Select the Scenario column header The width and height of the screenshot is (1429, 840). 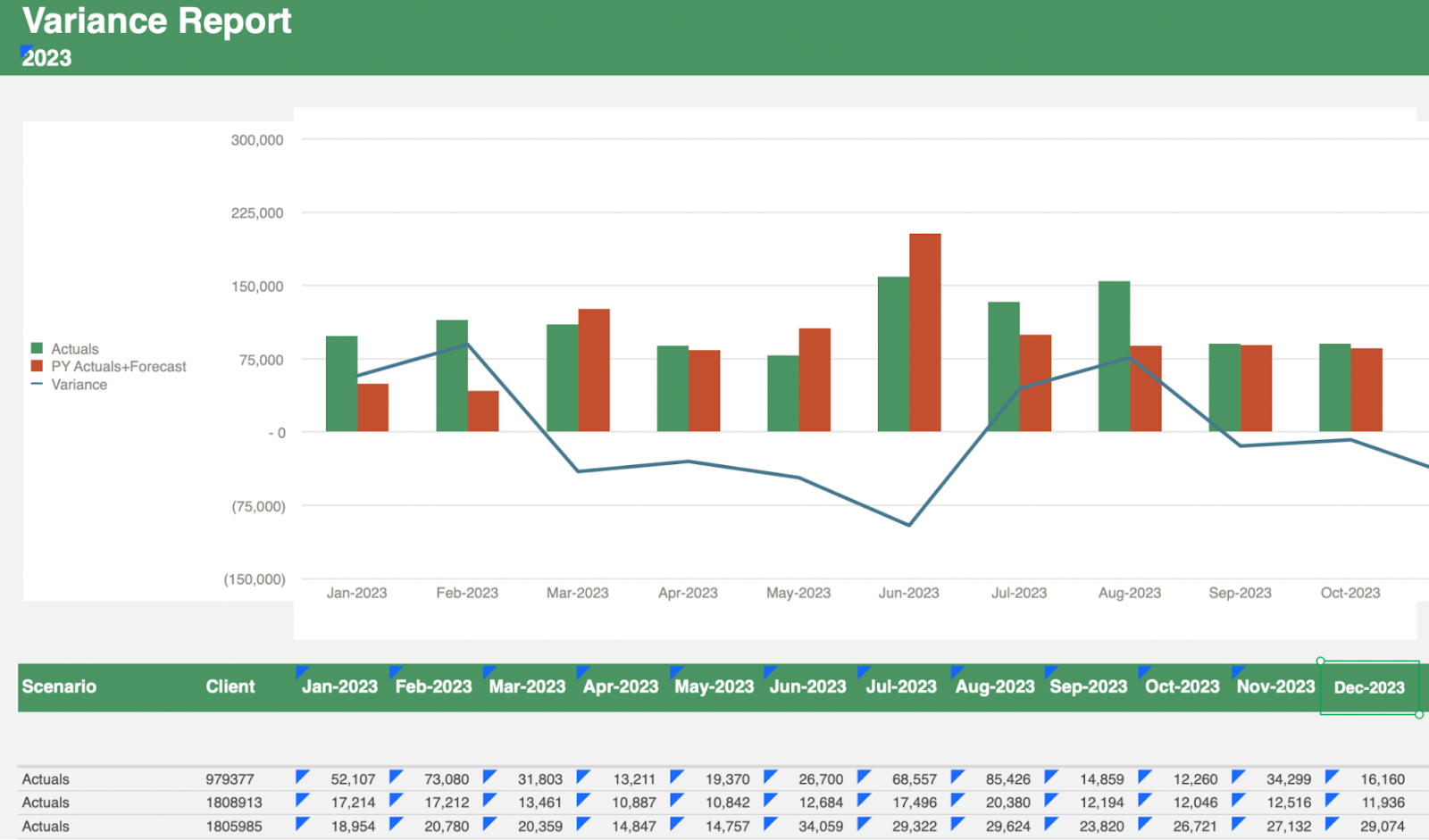click(x=59, y=686)
